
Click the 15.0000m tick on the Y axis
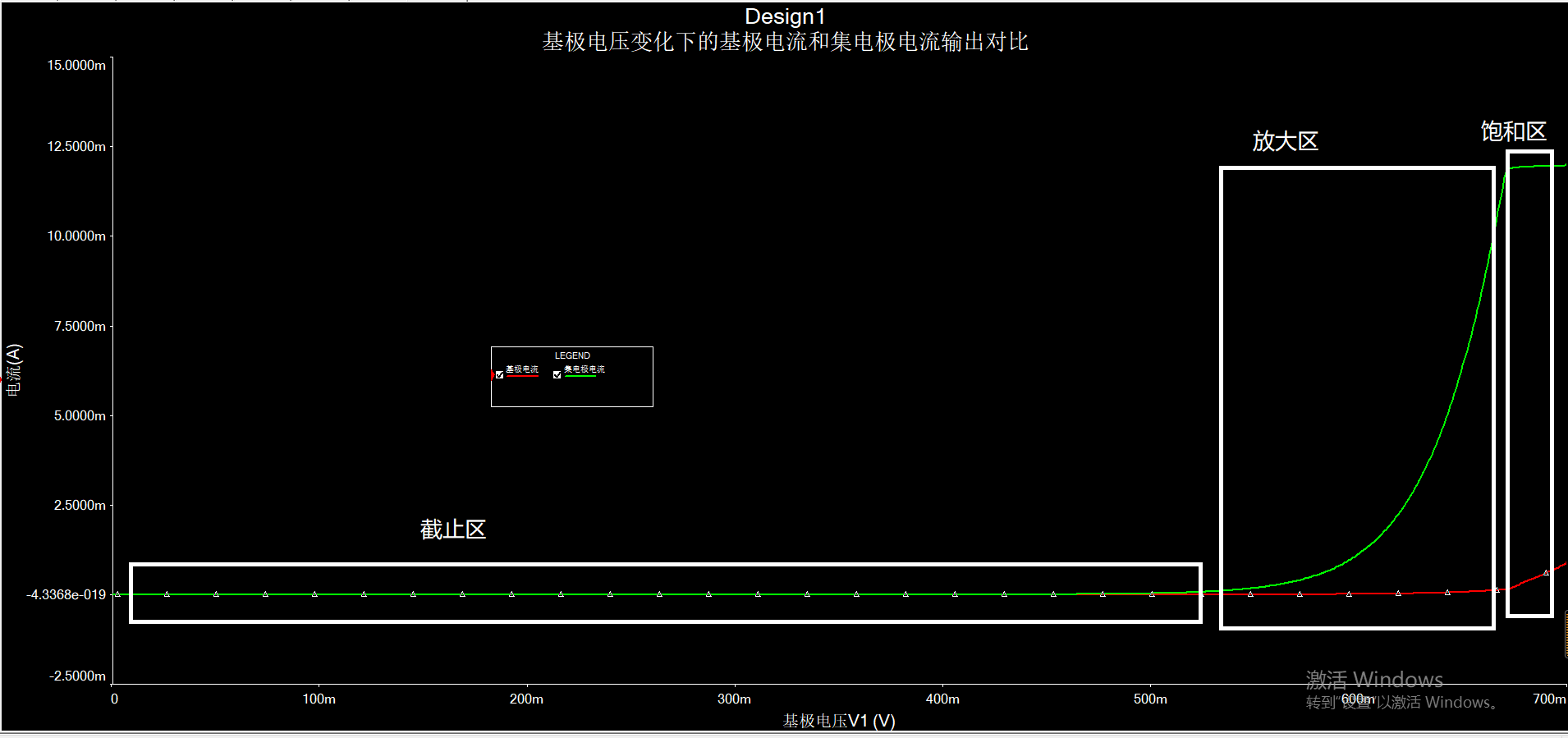point(76,65)
